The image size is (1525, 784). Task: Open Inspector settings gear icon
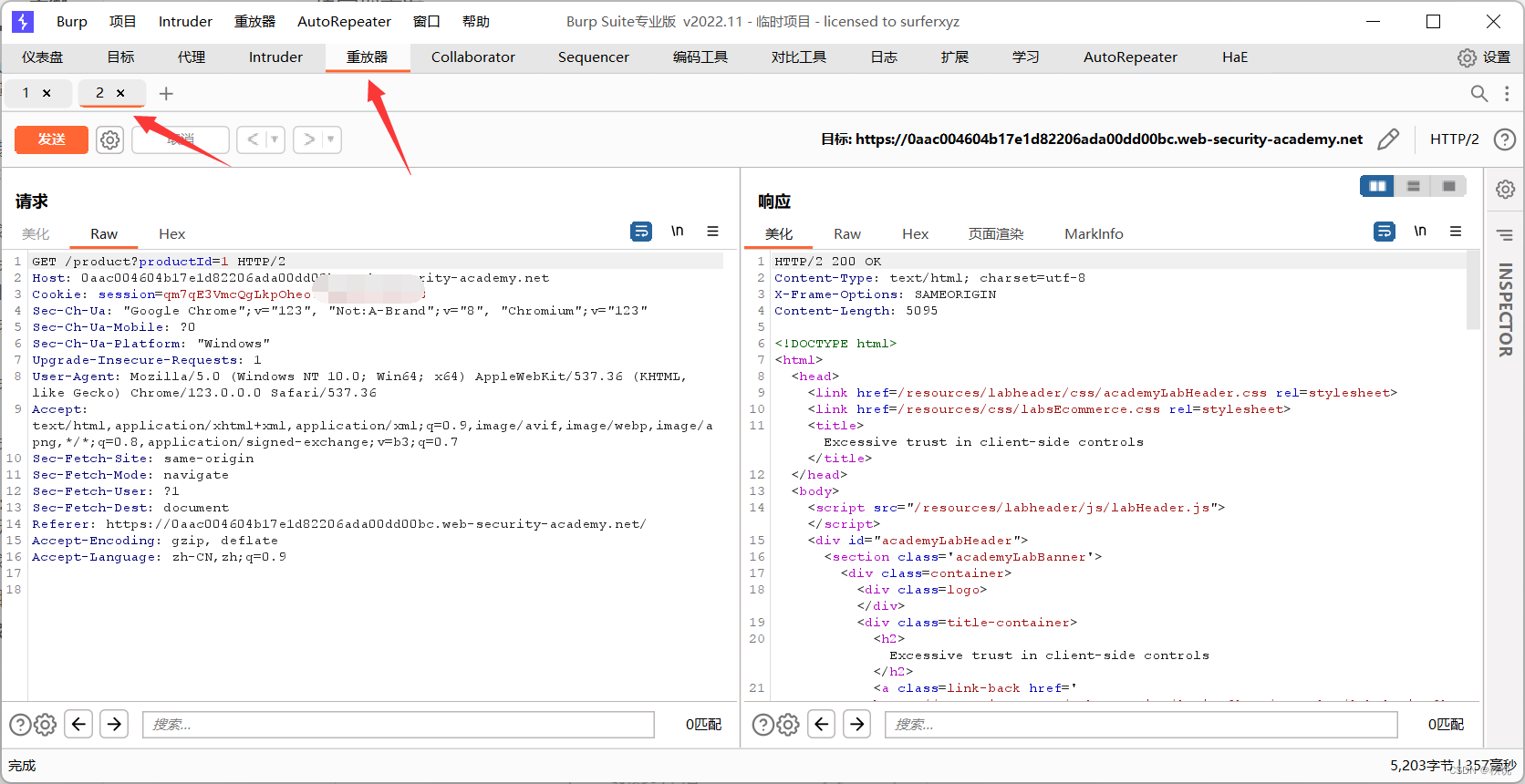point(1505,189)
